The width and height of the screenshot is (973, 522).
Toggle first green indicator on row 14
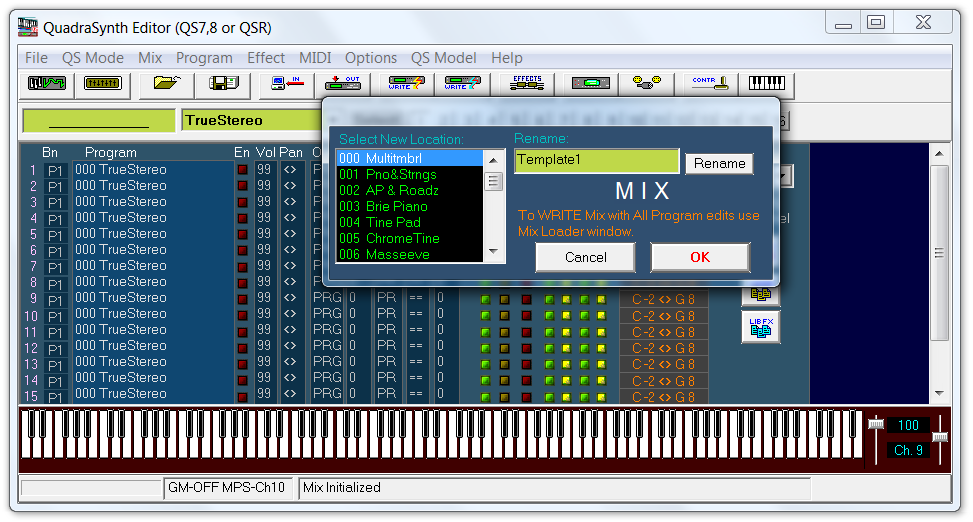[x=485, y=380]
